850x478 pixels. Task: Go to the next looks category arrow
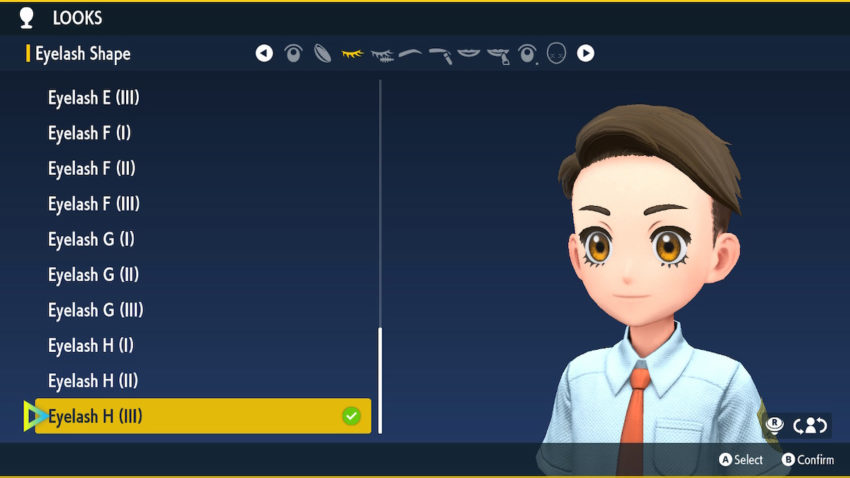click(x=585, y=53)
